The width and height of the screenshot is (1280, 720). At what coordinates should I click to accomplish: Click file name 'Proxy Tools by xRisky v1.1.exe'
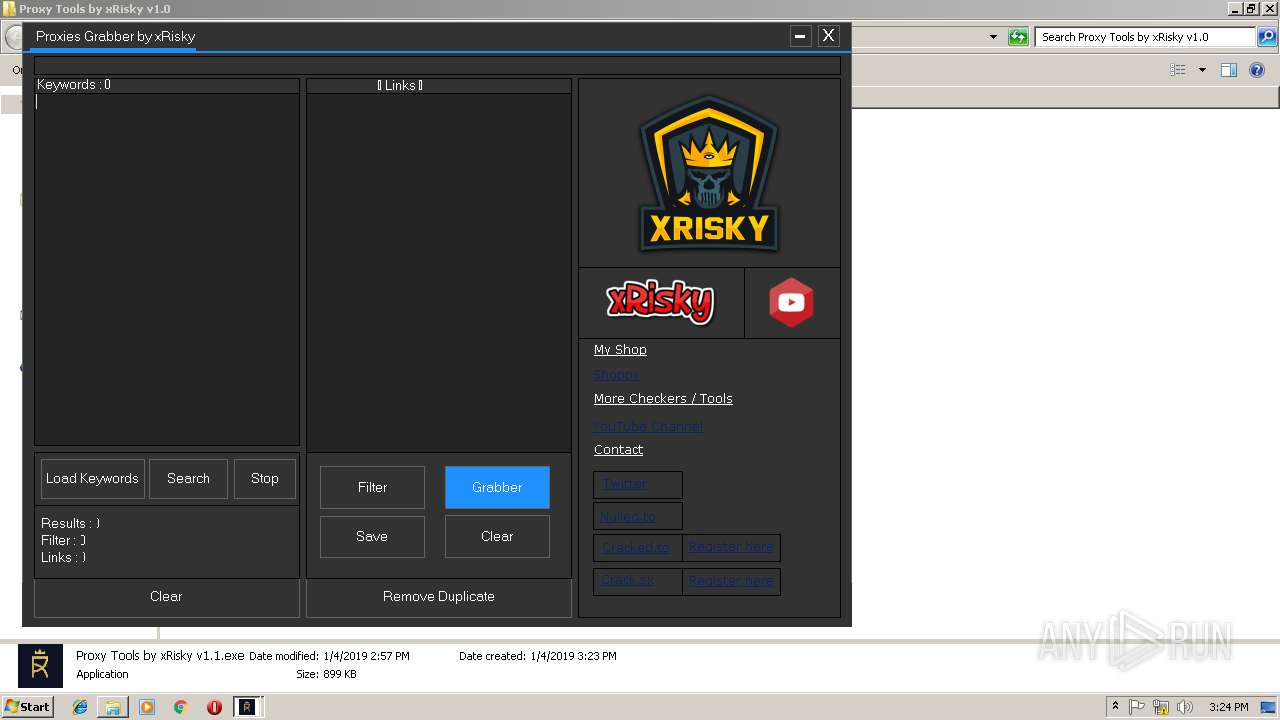(x=160, y=656)
